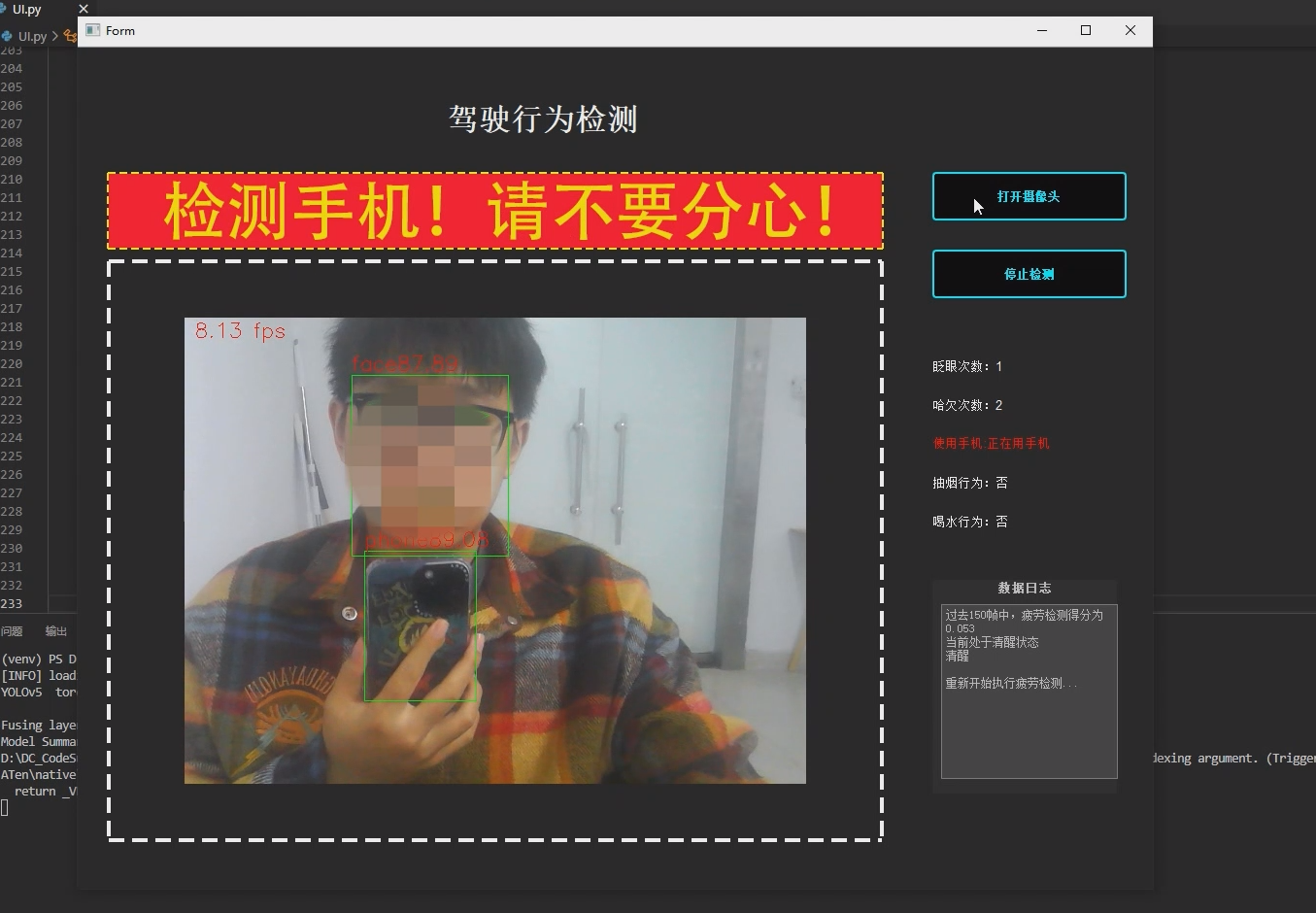Click the orange symbol icon in the breadcrumb
Image resolution: width=1316 pixels, height=913 pixels.
click(70, 36)
